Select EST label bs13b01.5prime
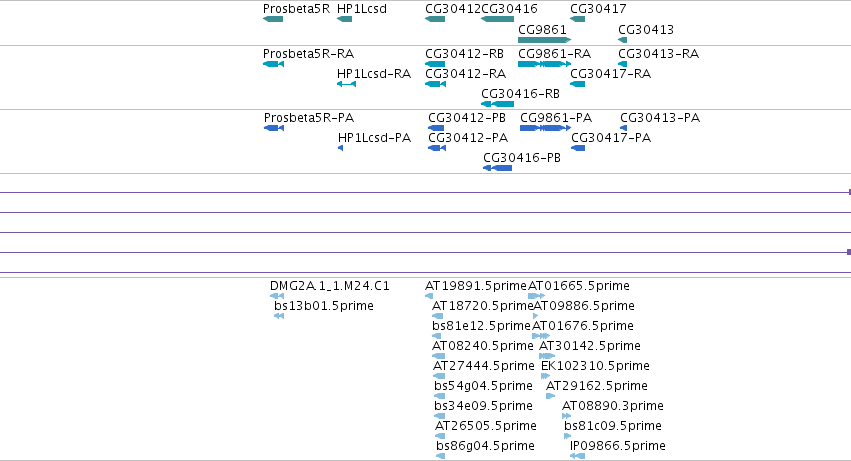 [324, 306]
